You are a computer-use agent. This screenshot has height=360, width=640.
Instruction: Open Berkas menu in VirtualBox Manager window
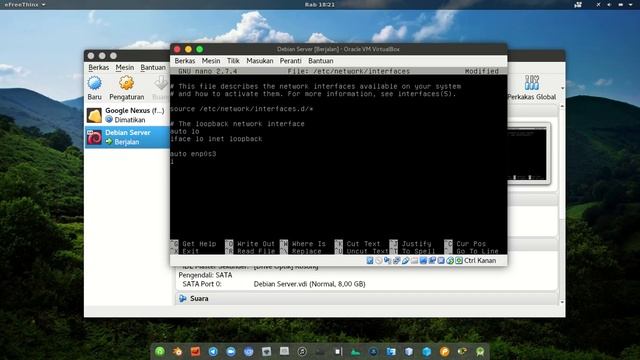(x=98, y=67)
